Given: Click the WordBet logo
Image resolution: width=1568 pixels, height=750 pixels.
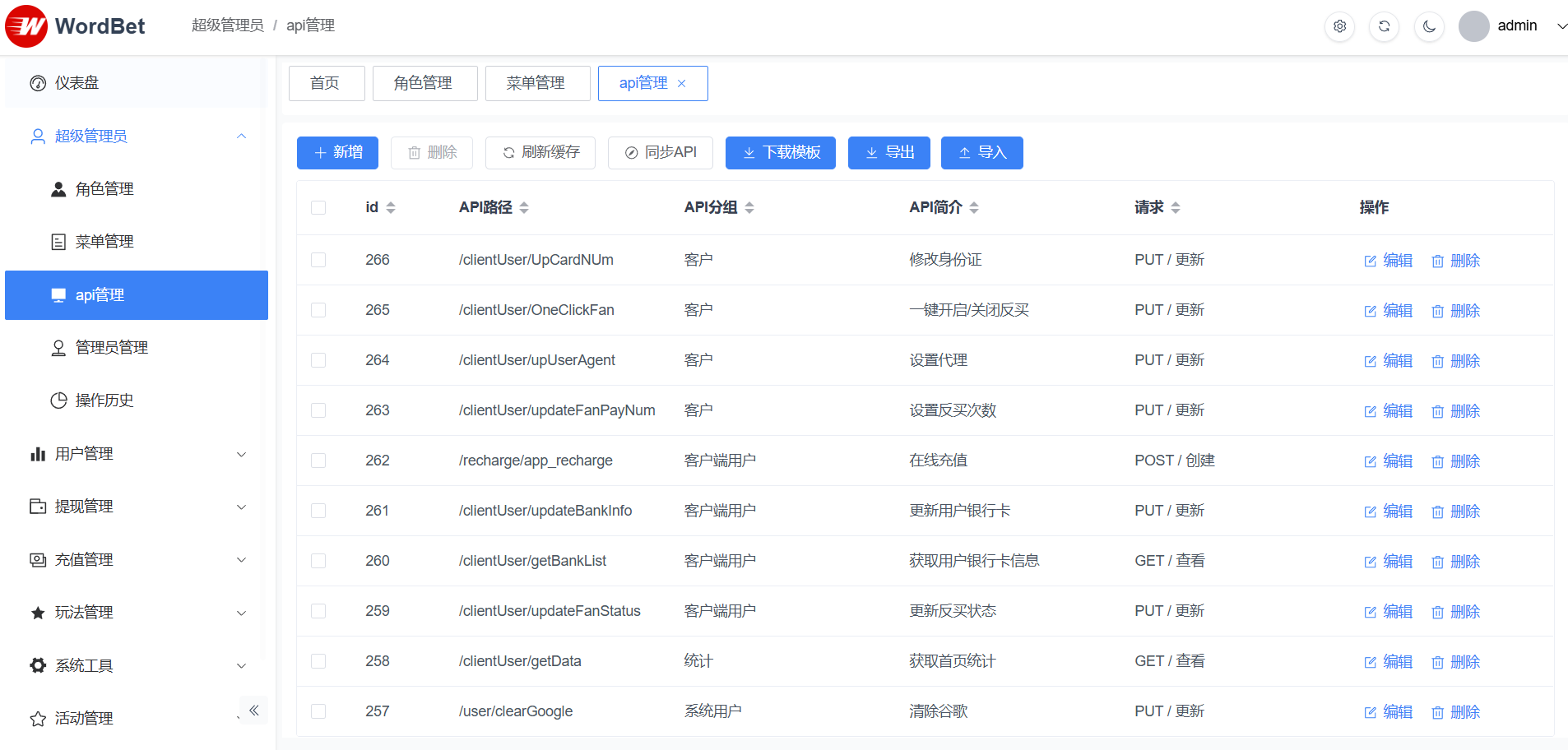Looking at the screenshot, I should [76, 26].
